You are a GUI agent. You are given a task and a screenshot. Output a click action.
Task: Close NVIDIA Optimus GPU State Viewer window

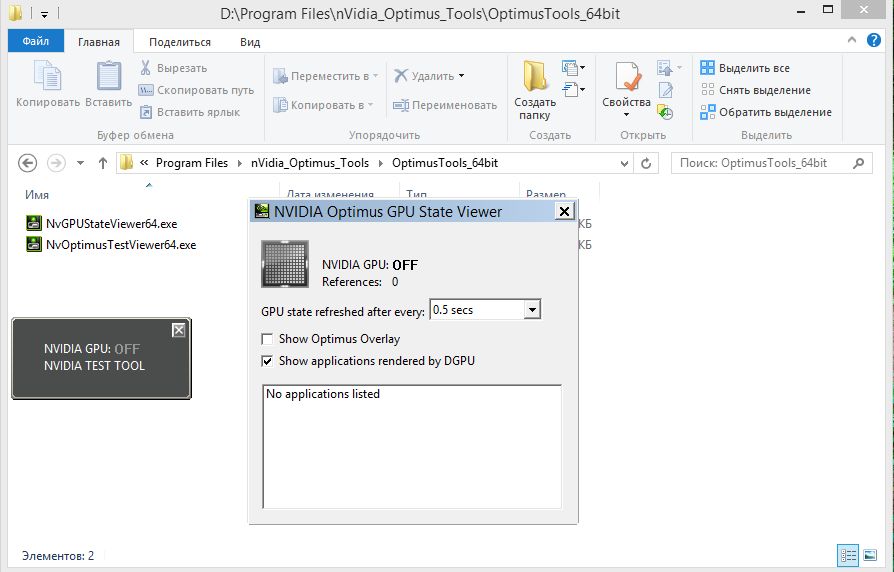564,212
